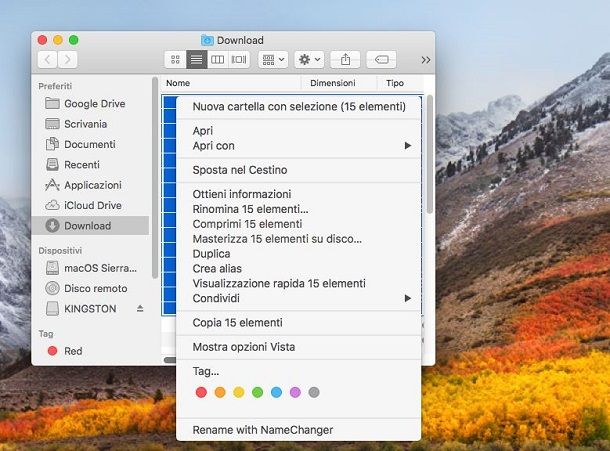This screenshot has height=451, width=610.
Task: Apply the blue tag color dot
Action: (x=276, y=392)
